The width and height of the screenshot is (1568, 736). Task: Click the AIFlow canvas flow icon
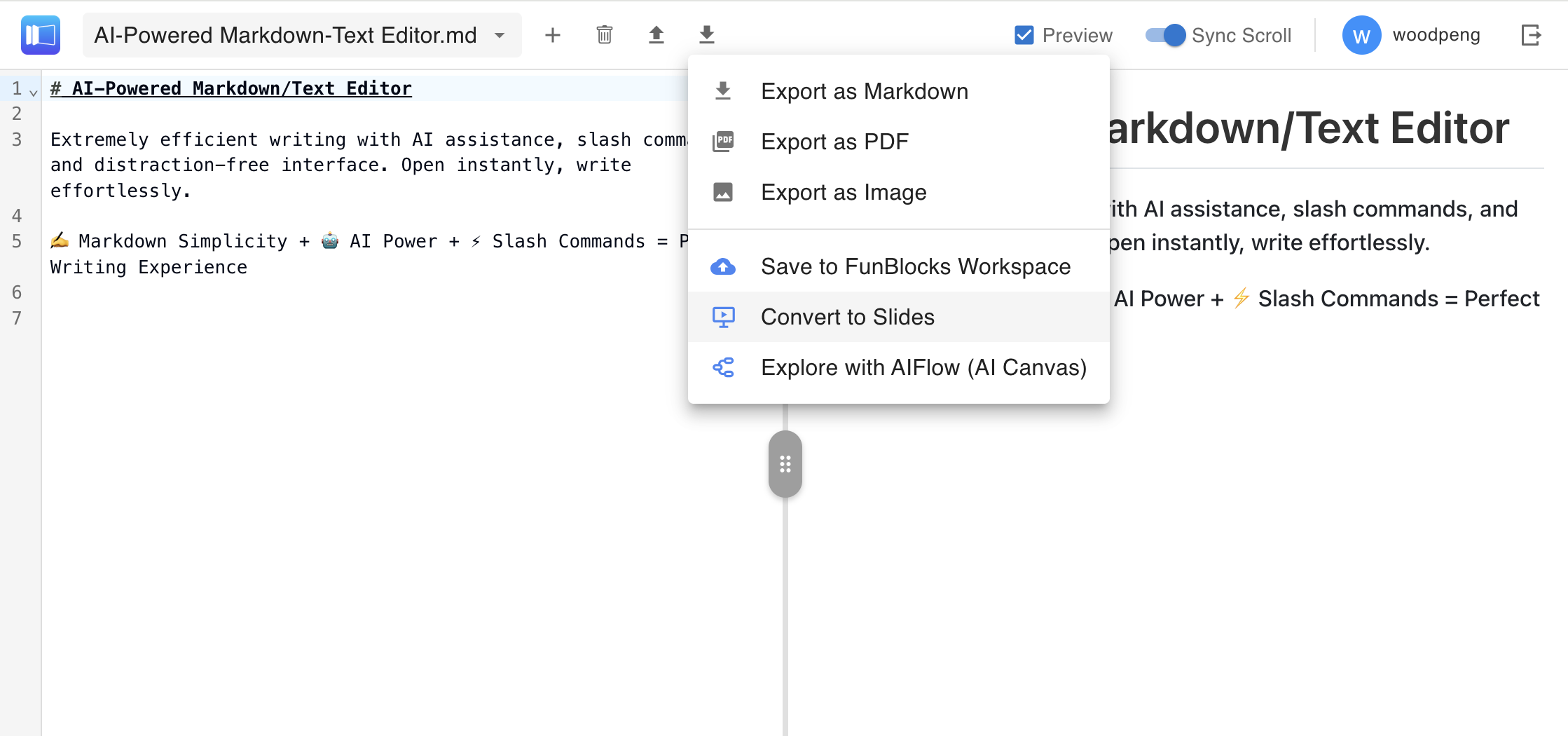pyautogui.click(x=723, y=367)
